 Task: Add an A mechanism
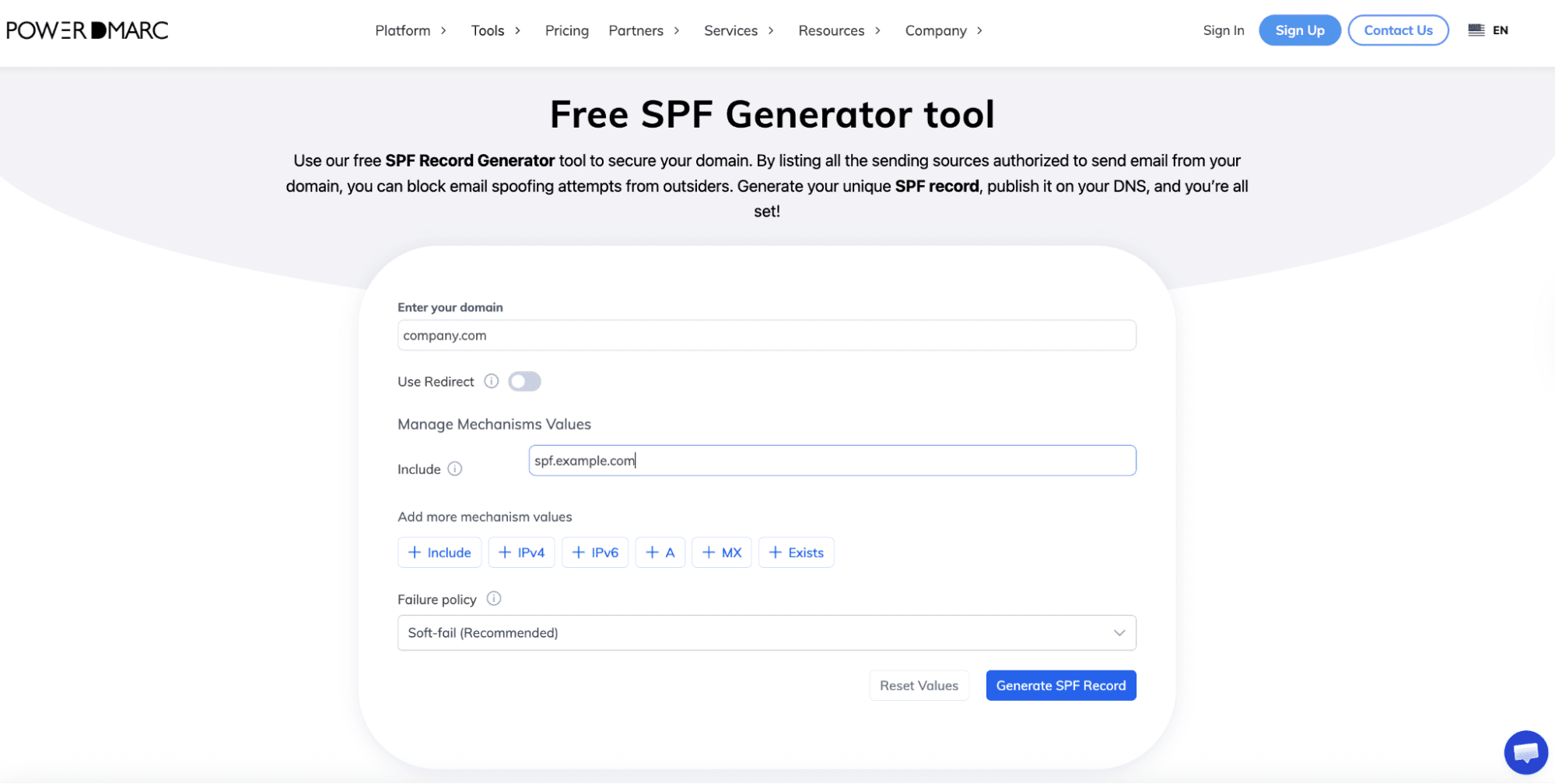coord(660,552)
